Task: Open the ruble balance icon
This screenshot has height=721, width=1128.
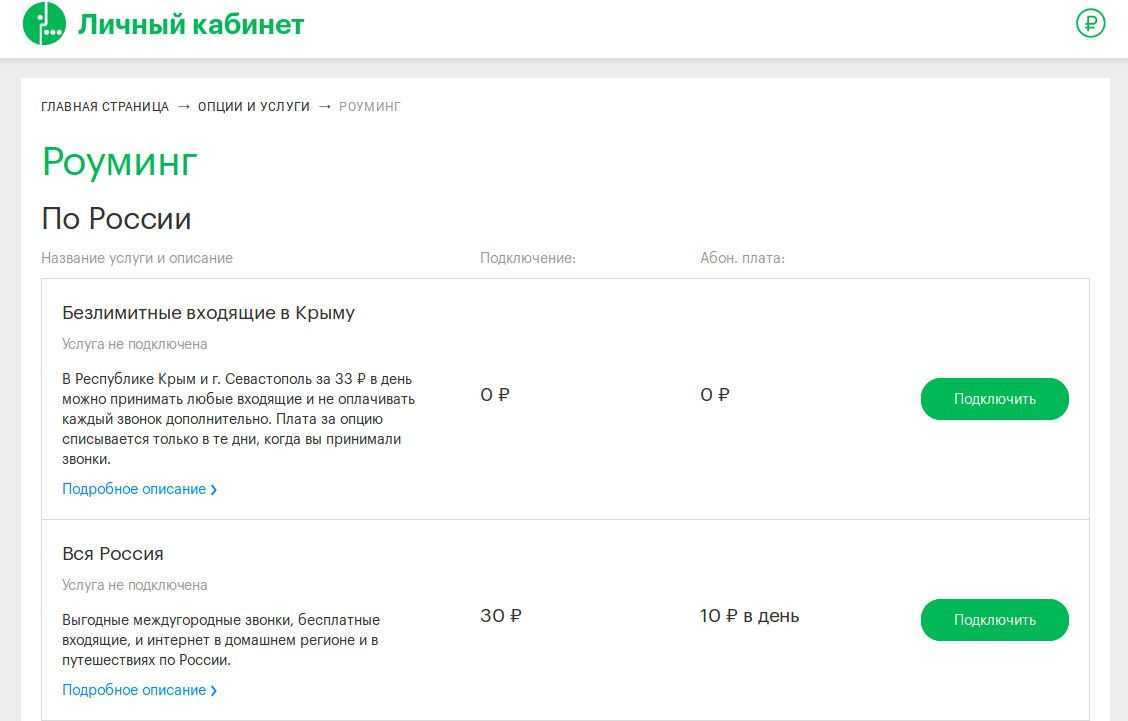Action: [x=1090, y=23]
